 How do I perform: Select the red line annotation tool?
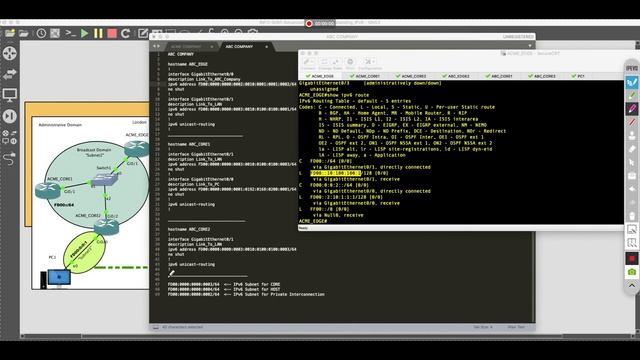click(631, 122)
